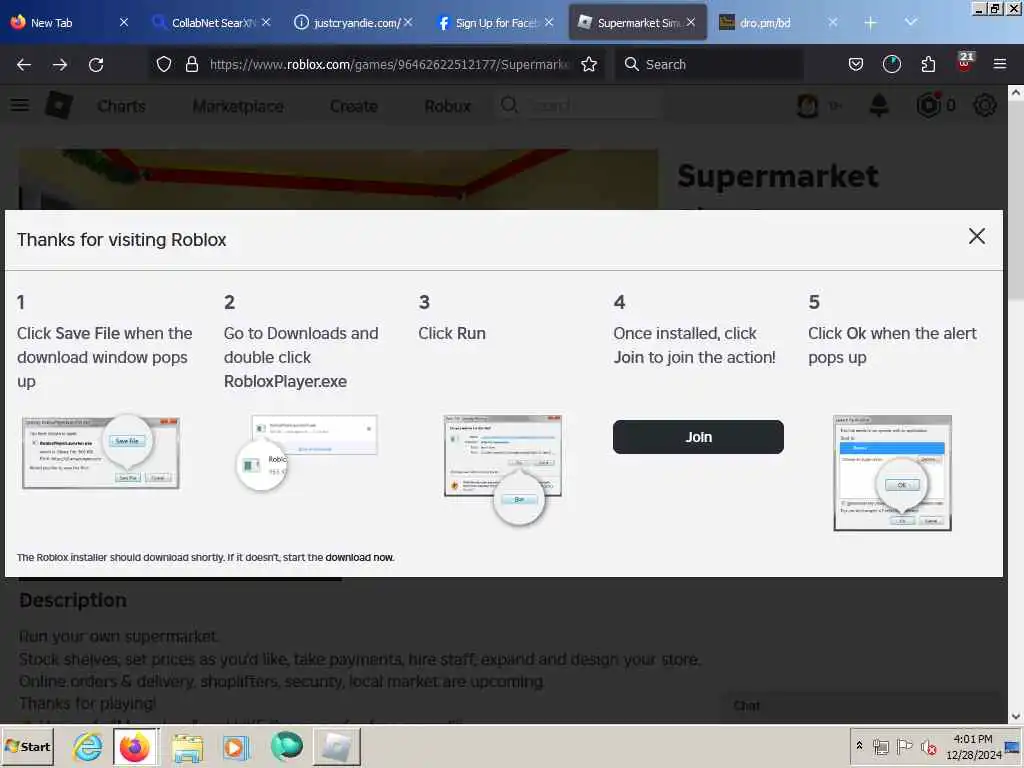Switch to the New Tab tab

click(69, 23)
